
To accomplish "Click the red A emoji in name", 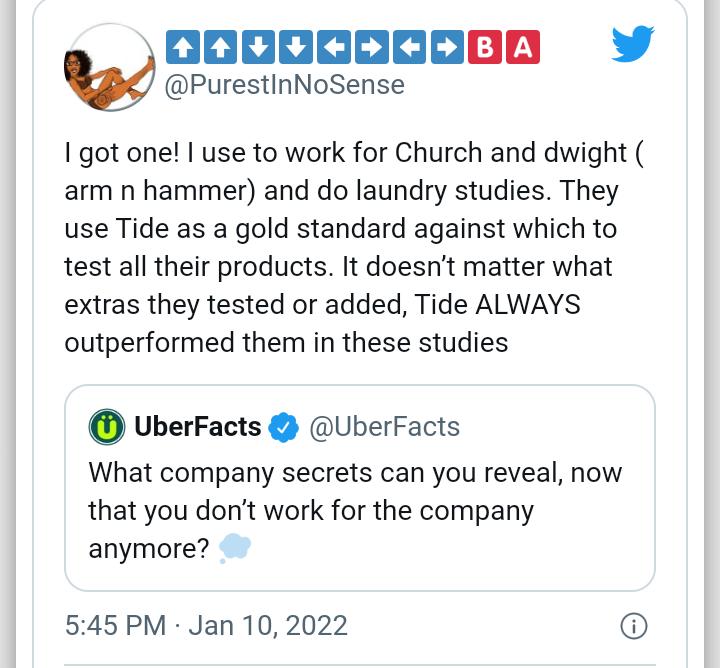I will coord(523,47).
